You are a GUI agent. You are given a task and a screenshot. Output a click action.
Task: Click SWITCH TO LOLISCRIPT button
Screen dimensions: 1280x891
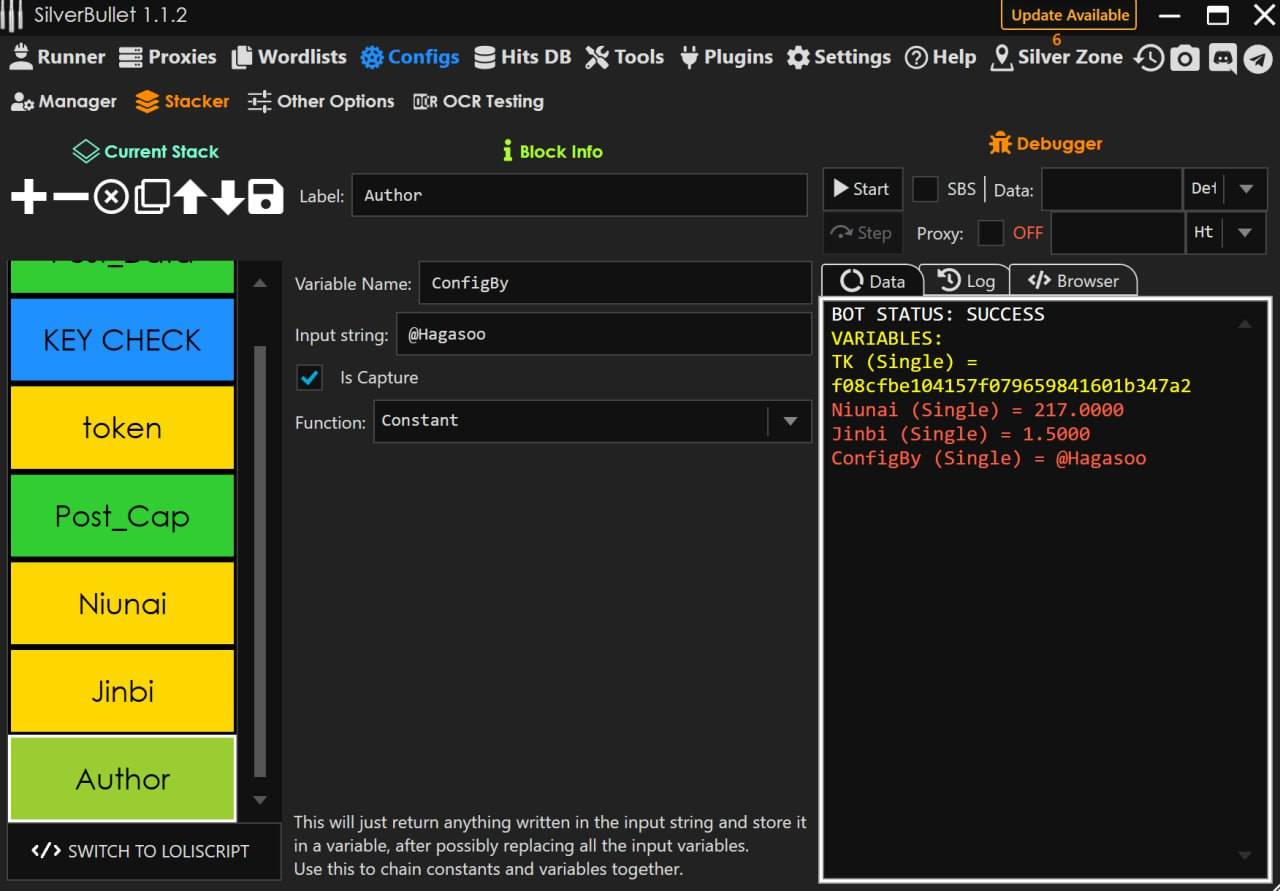coord(141,851)
